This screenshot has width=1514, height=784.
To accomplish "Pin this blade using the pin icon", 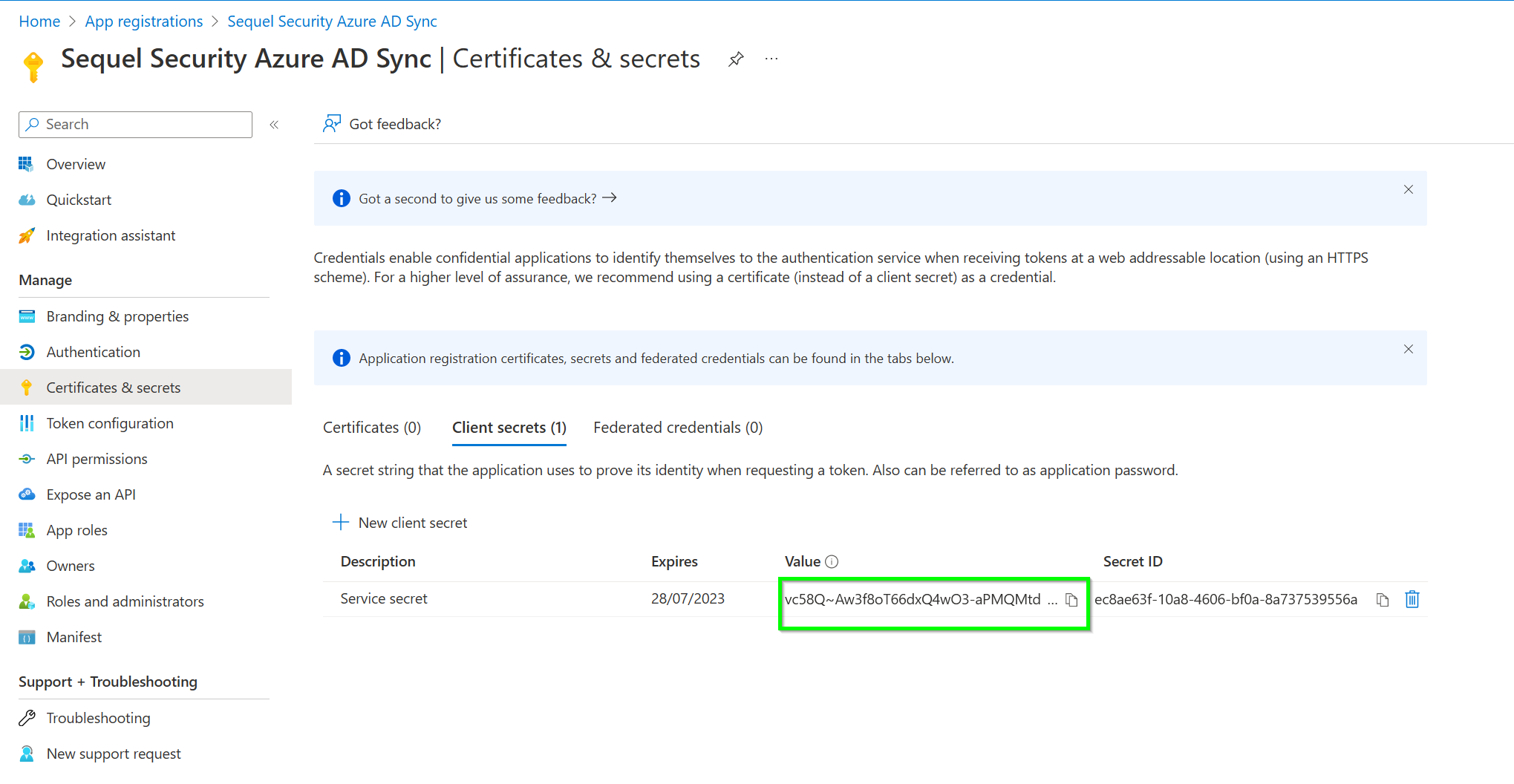I will tap(736, 59).
